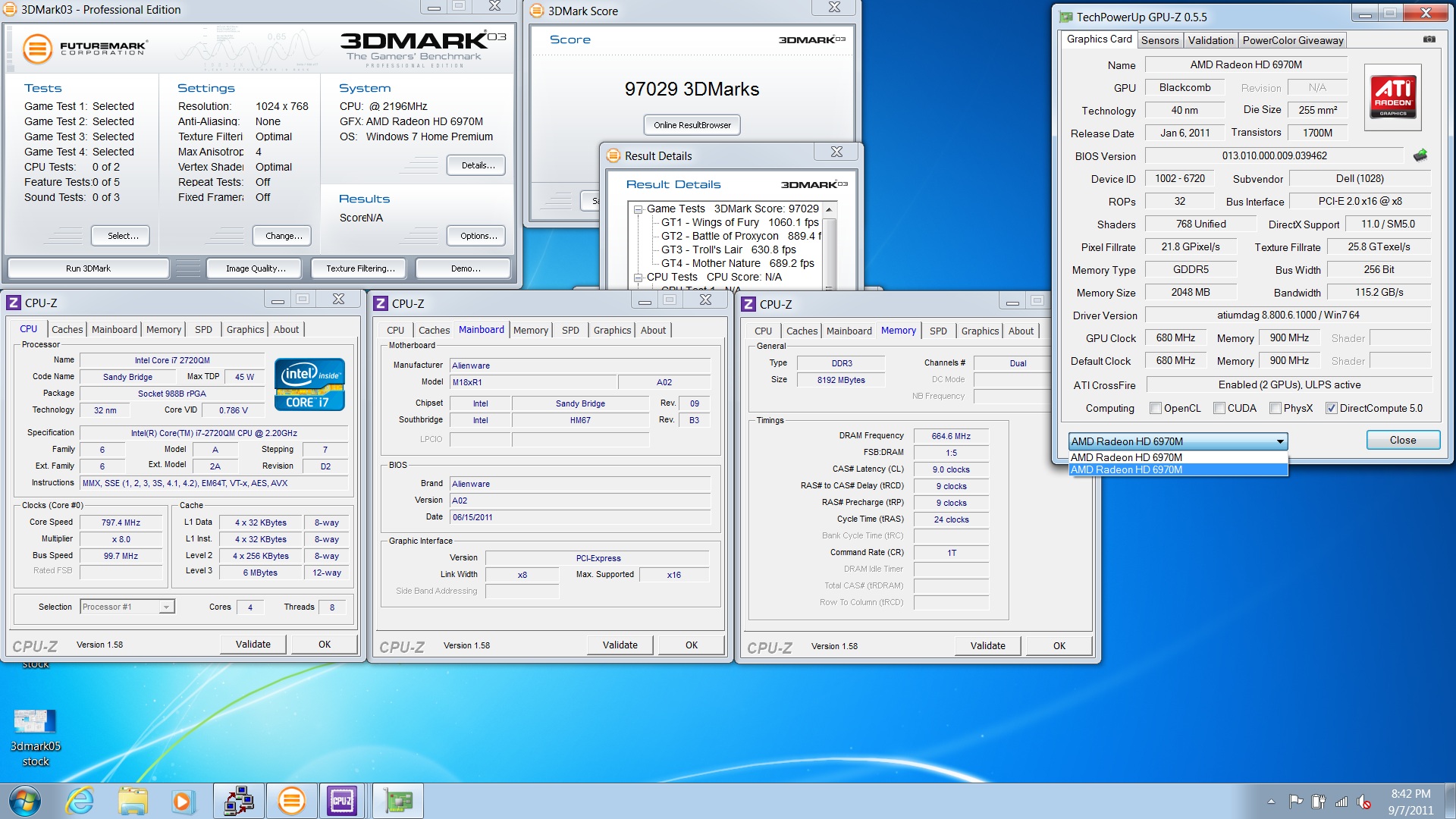
Task: Collapse the CPU Tests tree node
Action: [639, 278]
